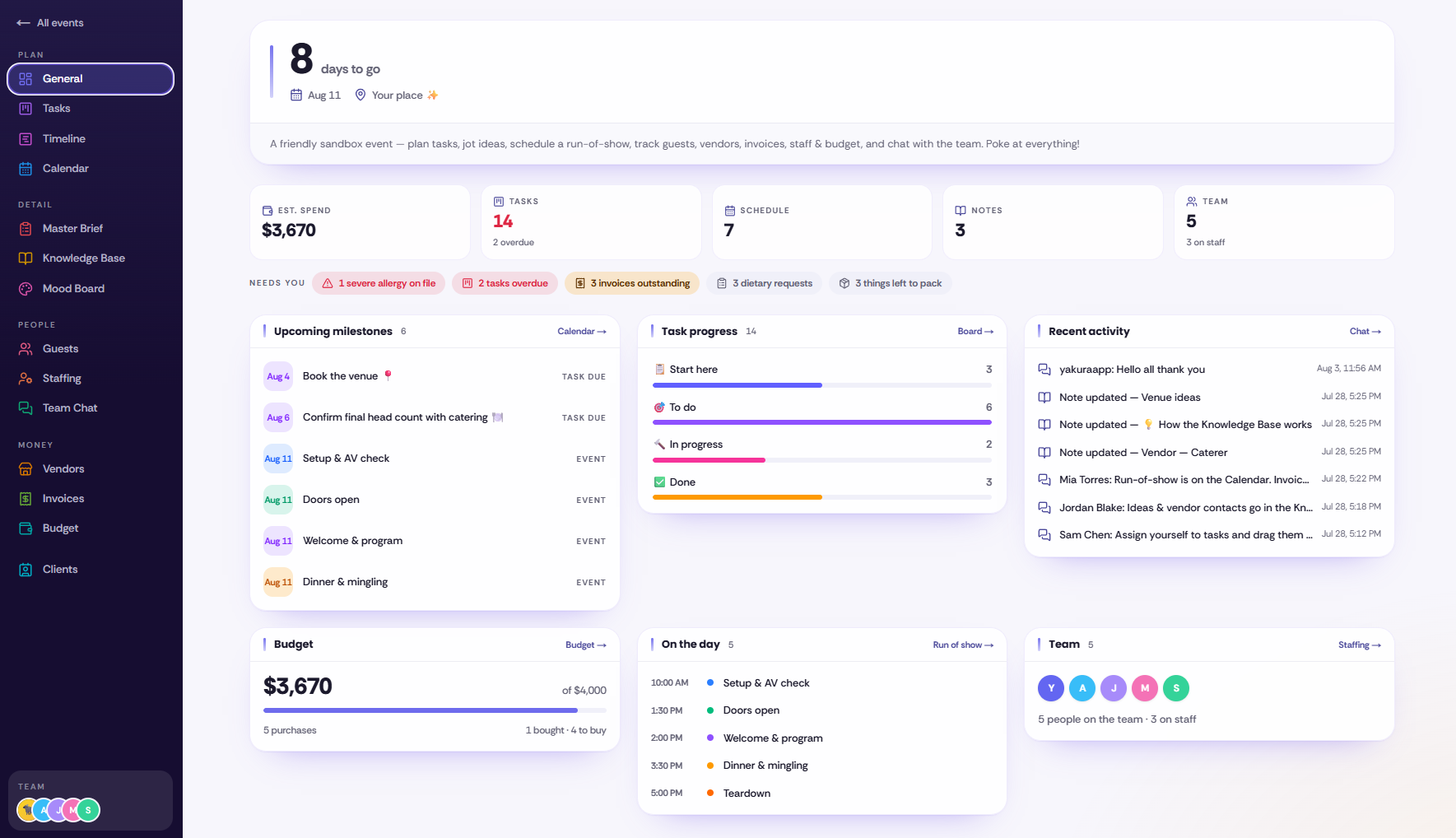Open the 'yakuraapp: Hello all thank you' activity
Viewport: 1456px width, 838px height.
(x=1210, y=370)
